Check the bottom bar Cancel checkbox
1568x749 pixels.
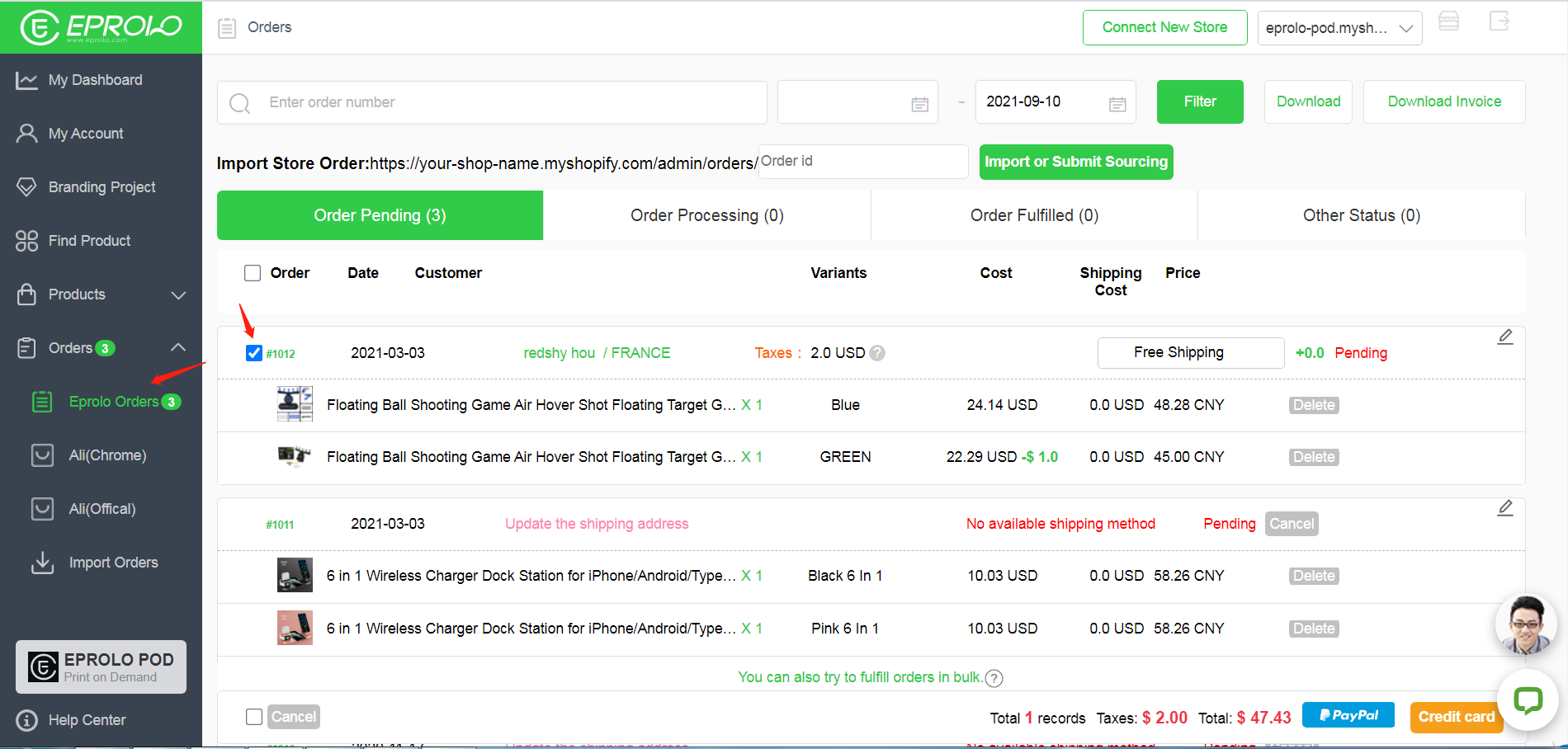coord(254,717)
